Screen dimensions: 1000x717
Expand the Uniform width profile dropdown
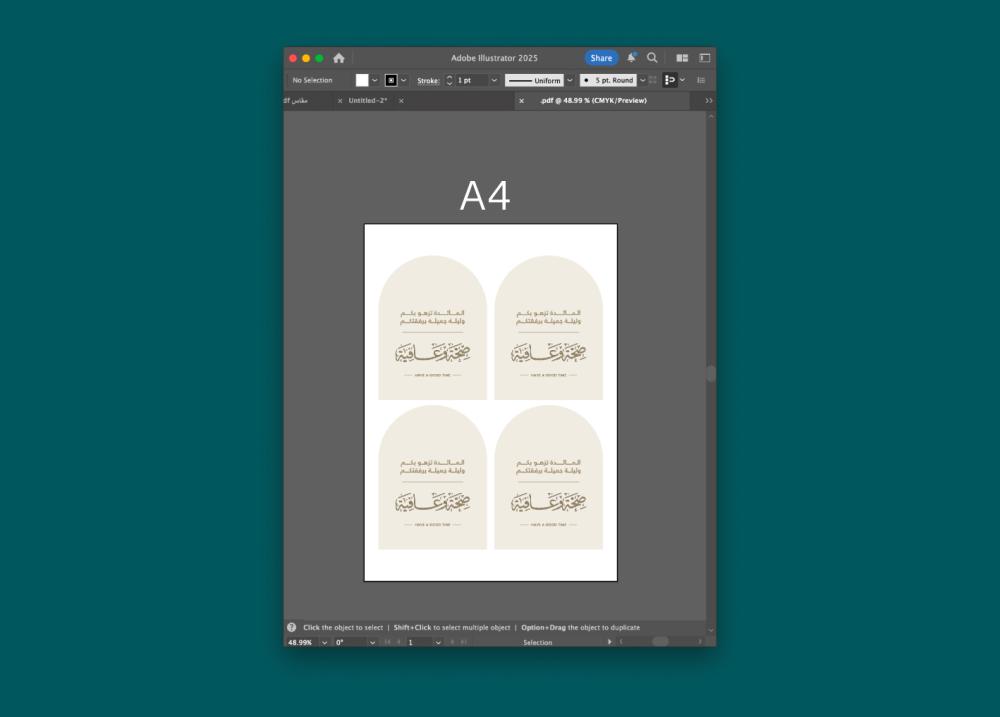(570, 80)
